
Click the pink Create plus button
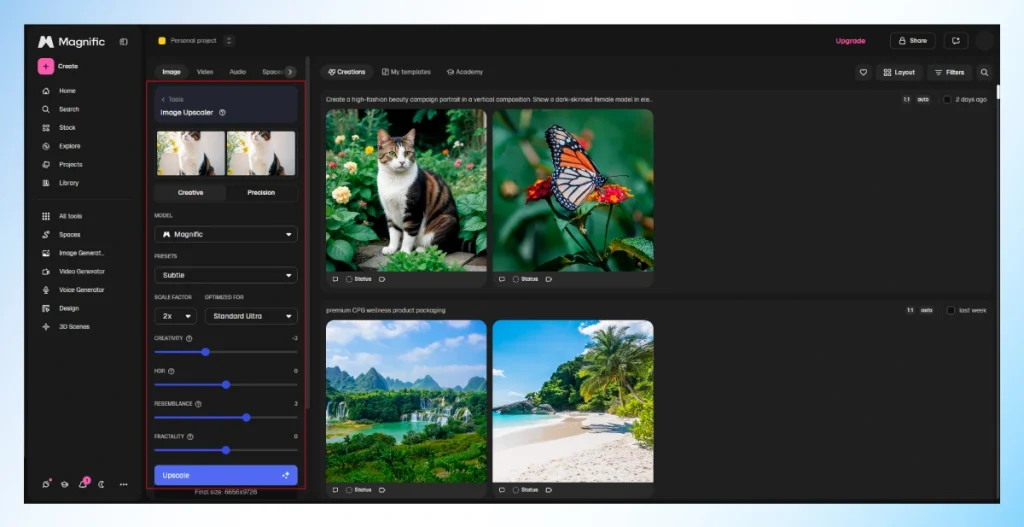tap(46, 66)
